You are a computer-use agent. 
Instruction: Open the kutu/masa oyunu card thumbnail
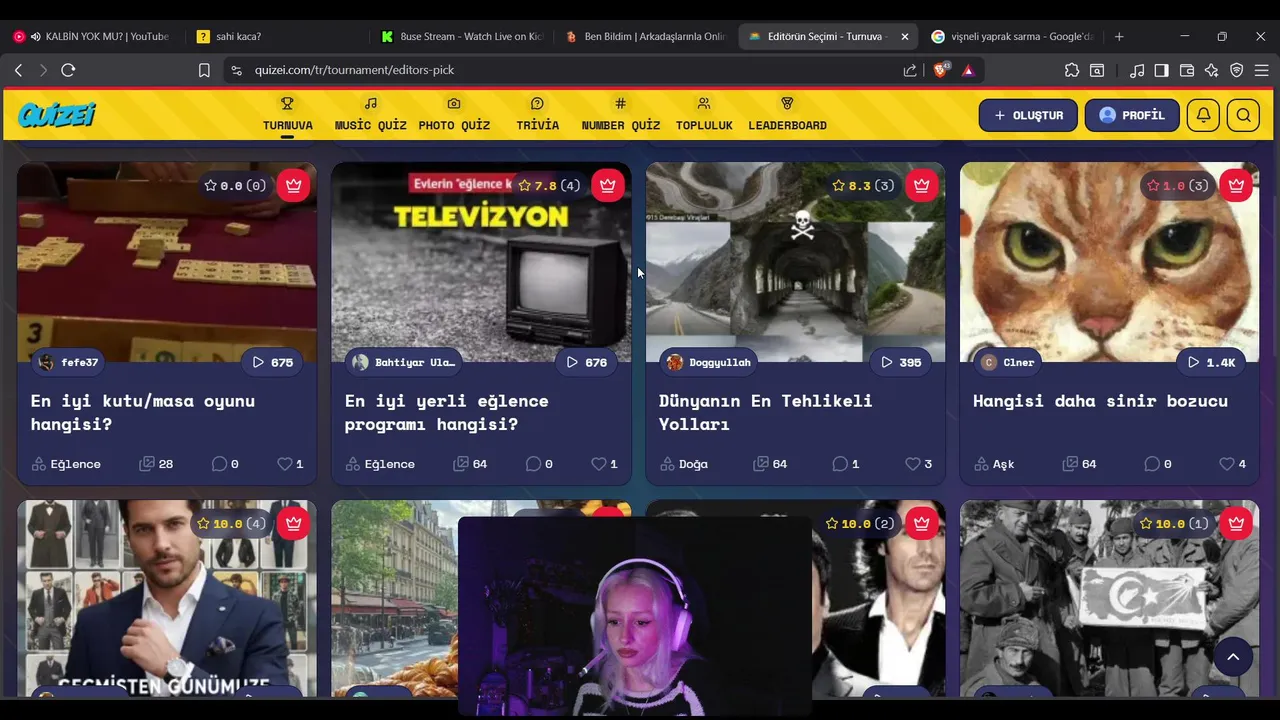pyautogui.click(x=167, y=262)
